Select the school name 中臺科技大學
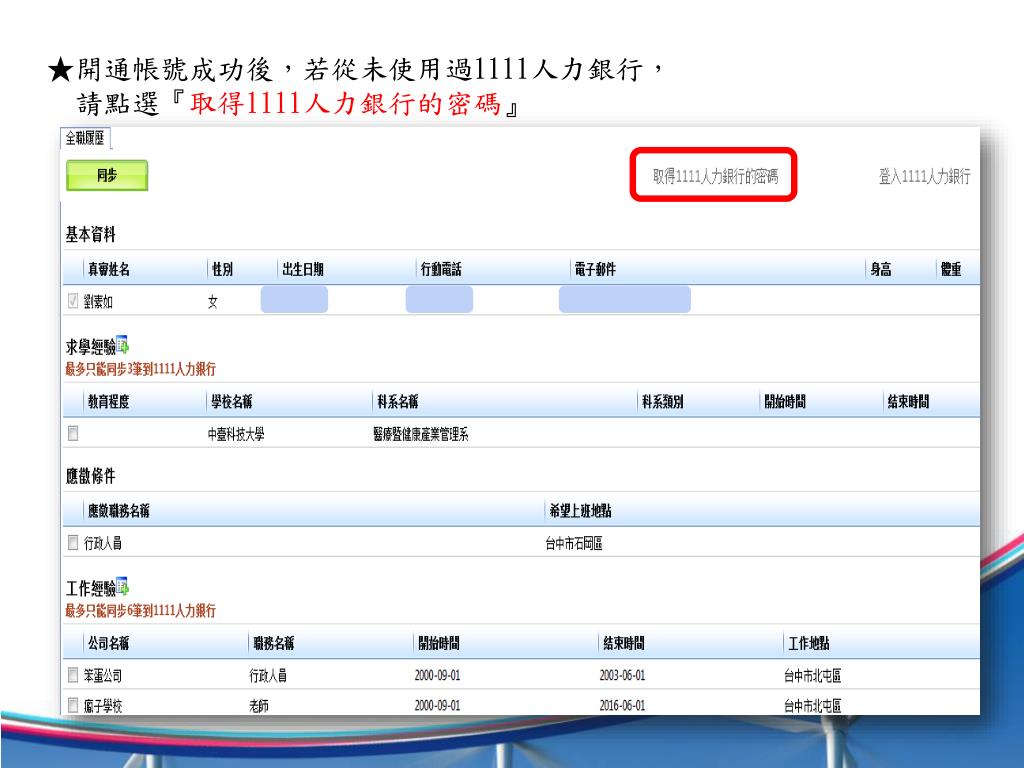 tap(236, 434)
